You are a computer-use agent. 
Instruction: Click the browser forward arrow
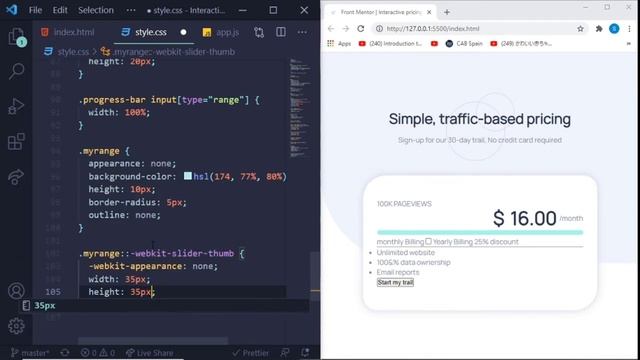tap(345, 29)
